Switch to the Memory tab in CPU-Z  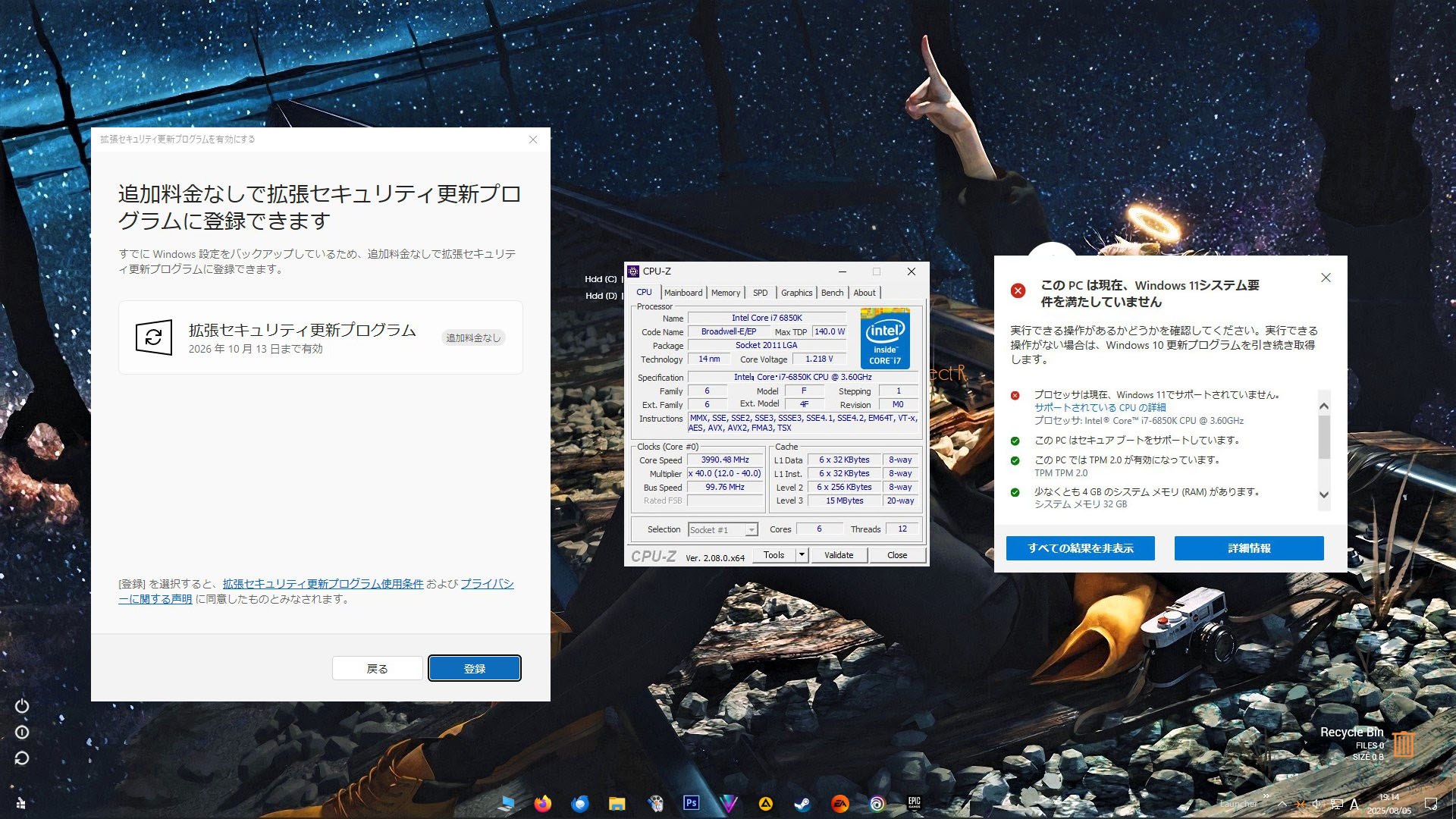pos(726,293)
